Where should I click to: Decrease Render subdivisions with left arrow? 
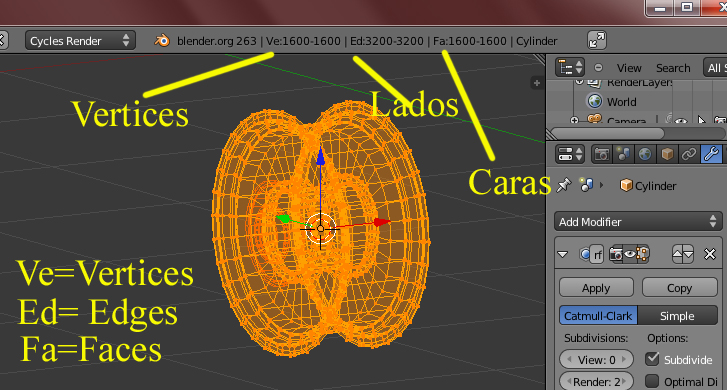click(569, 382)
